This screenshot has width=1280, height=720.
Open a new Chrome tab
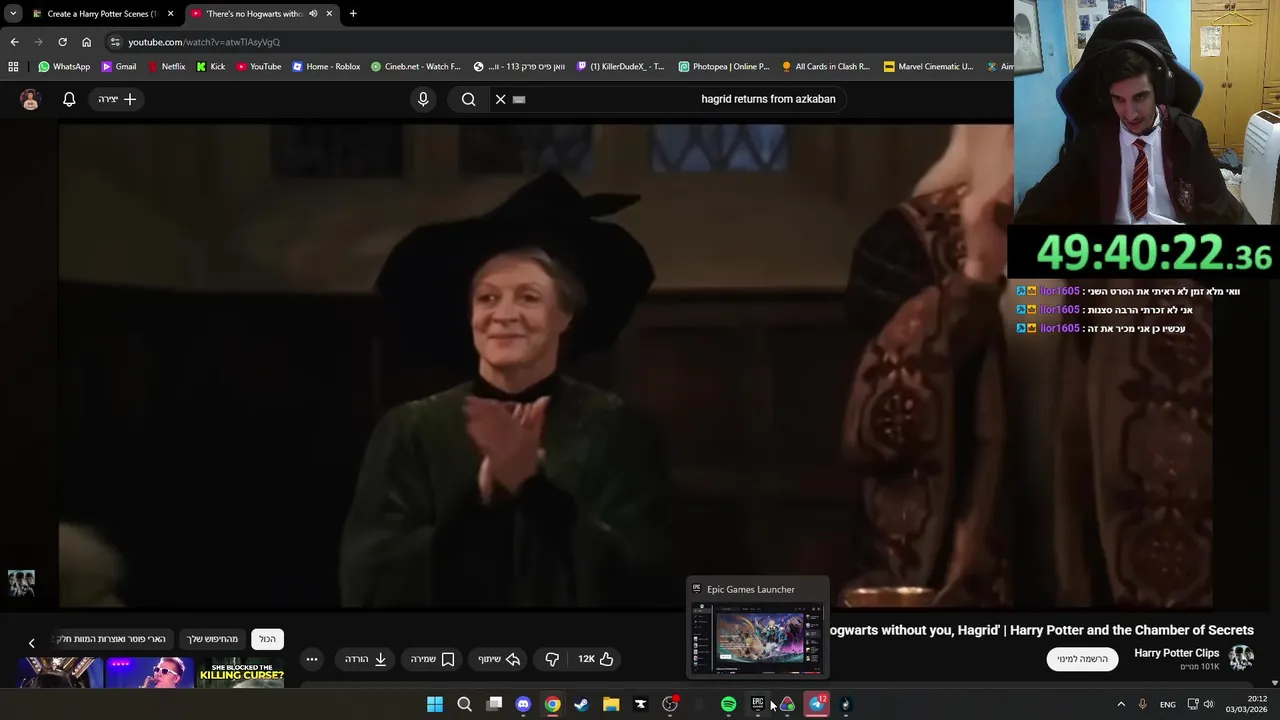(353, 14)
